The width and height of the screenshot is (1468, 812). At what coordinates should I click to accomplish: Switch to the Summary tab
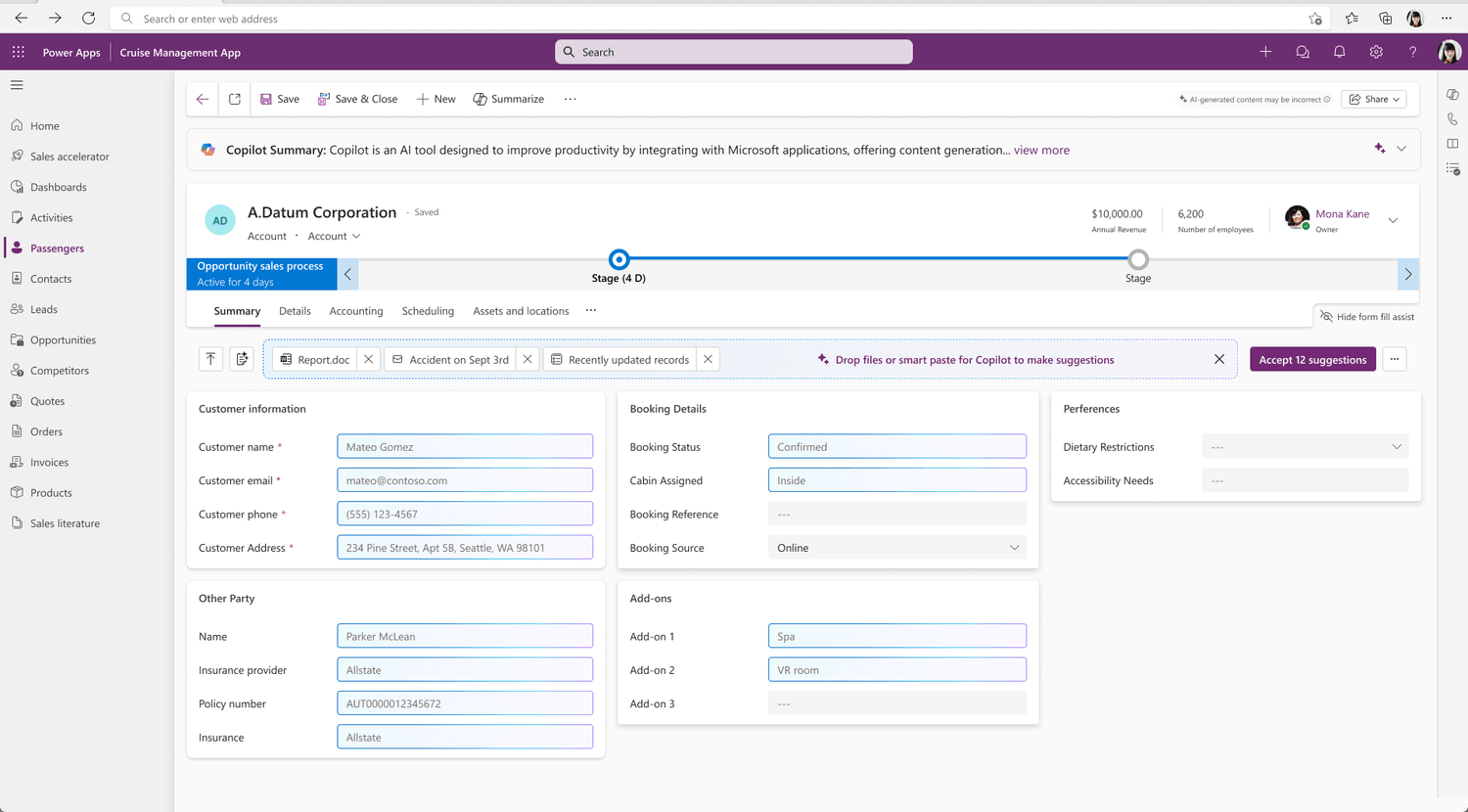pyautogui.click(x=237, y=311)
